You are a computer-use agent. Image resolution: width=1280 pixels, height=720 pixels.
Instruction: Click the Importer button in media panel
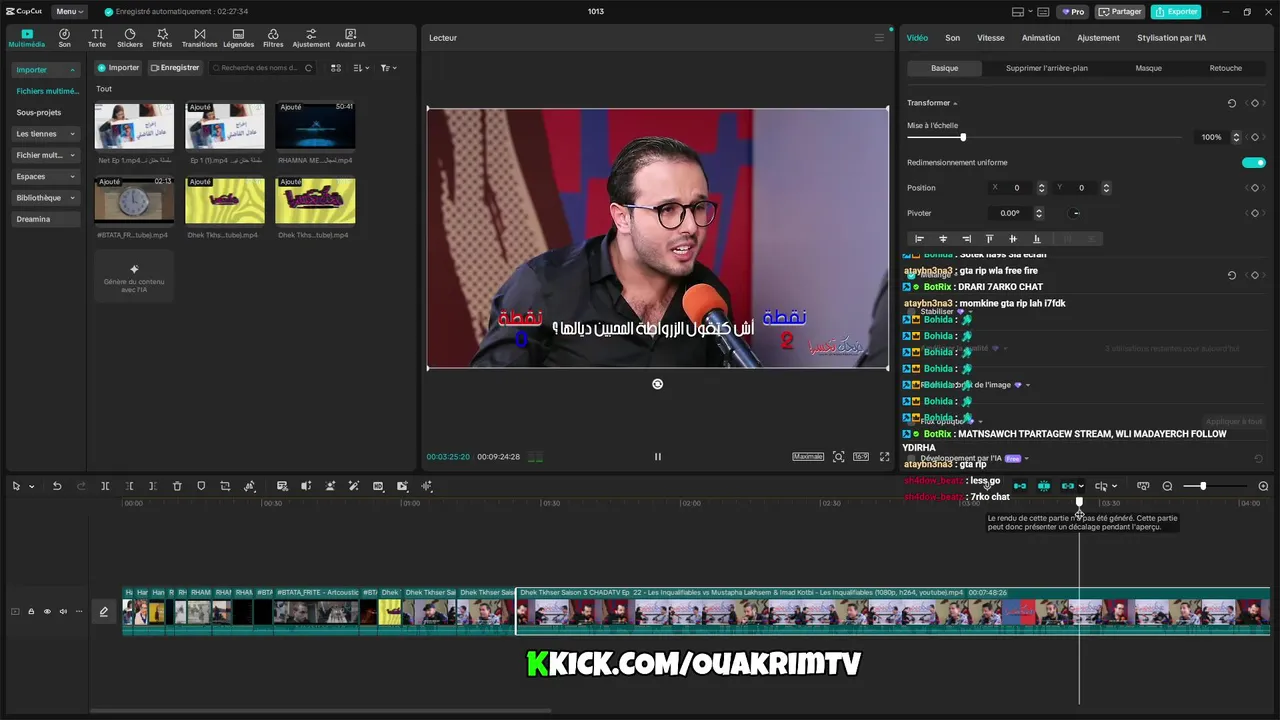(x=118, y=68)
